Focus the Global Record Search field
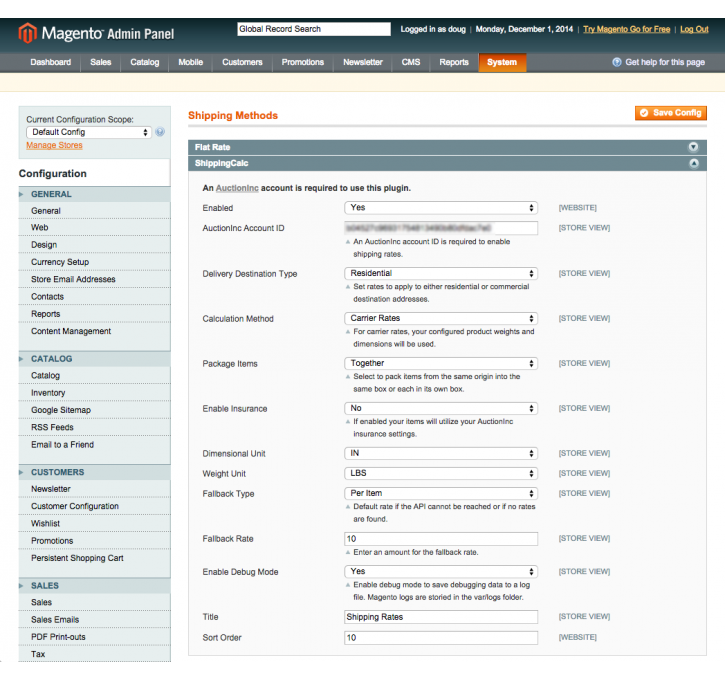725x680 pixels. pos(314,29)
